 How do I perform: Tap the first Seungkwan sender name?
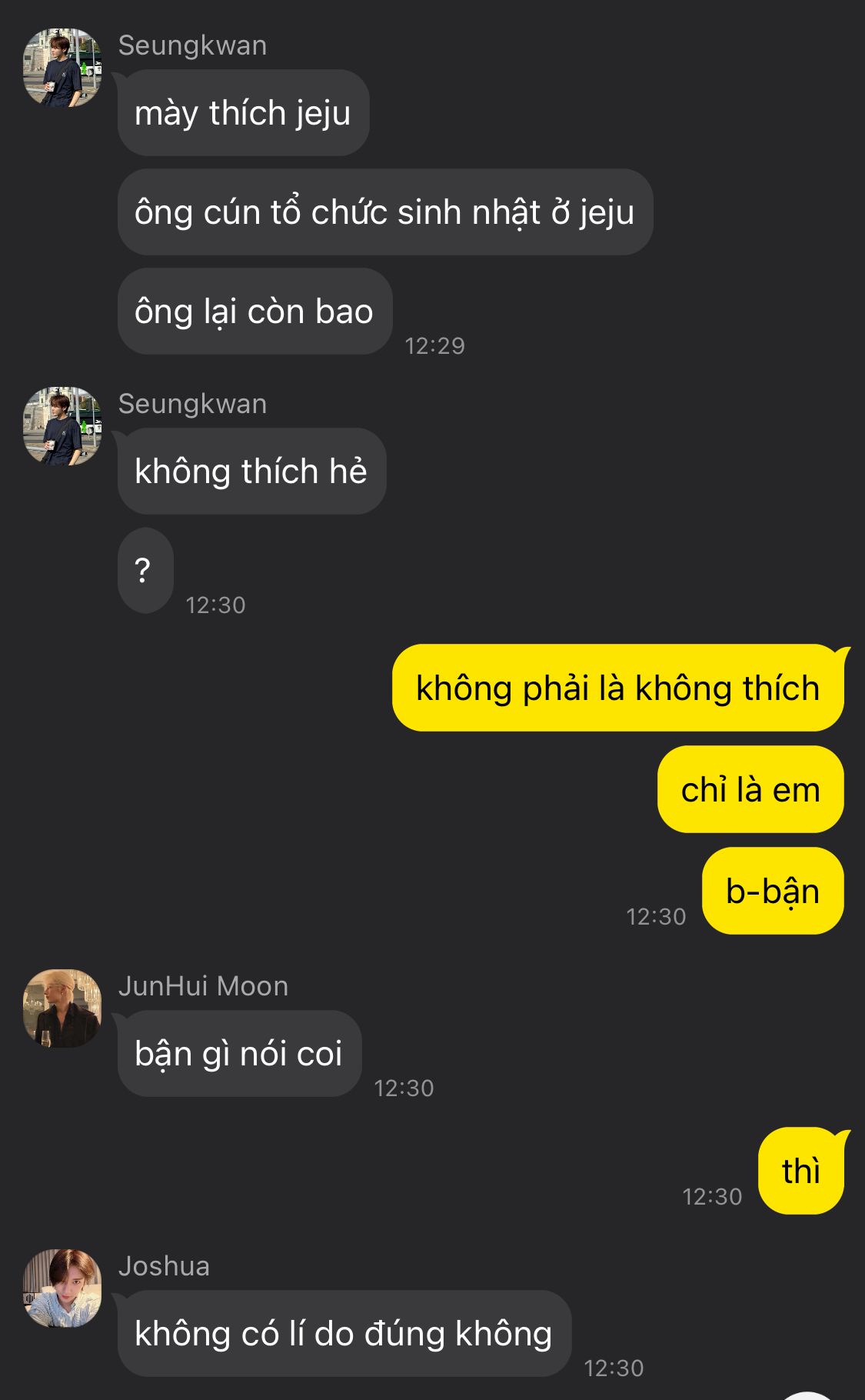[x=192, y=45]
